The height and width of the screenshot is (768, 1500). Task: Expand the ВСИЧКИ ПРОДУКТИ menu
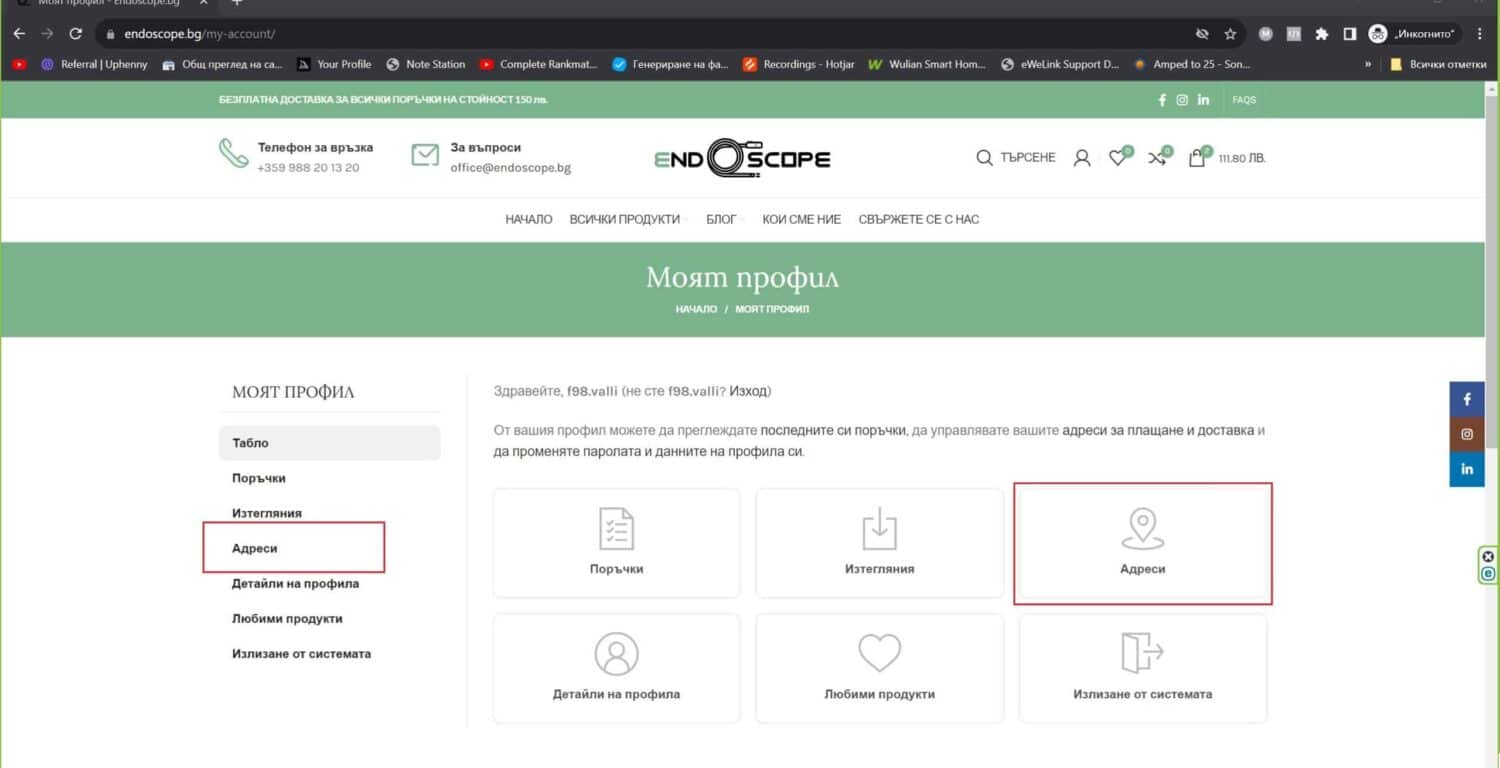click(627, 219)
